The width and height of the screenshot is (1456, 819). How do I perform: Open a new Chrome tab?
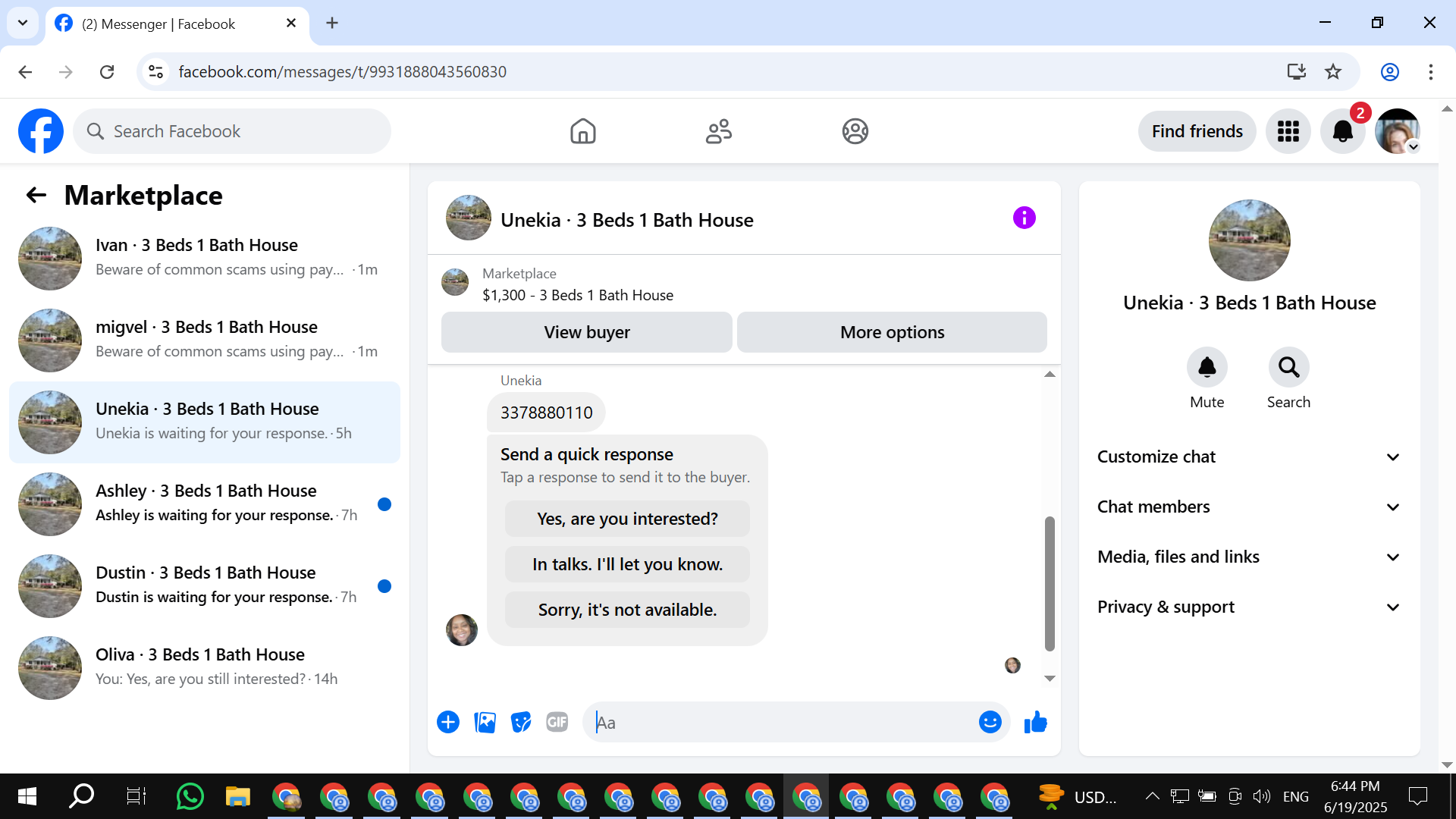[332, 23]
